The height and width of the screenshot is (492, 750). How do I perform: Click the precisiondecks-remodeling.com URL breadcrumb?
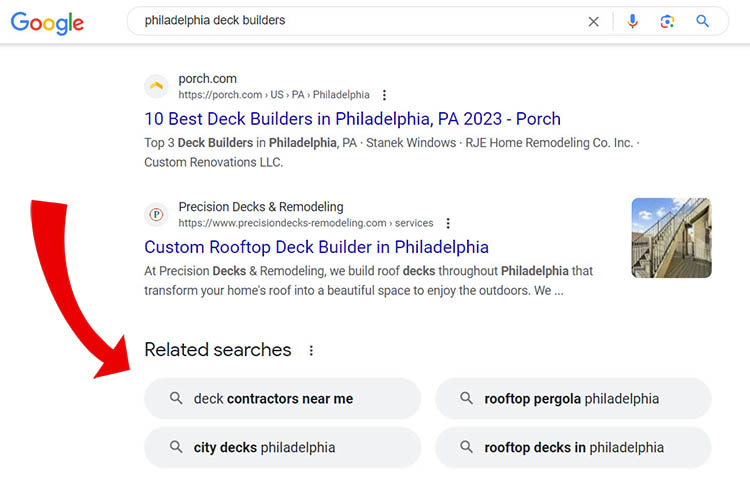[x=282, y=223]
